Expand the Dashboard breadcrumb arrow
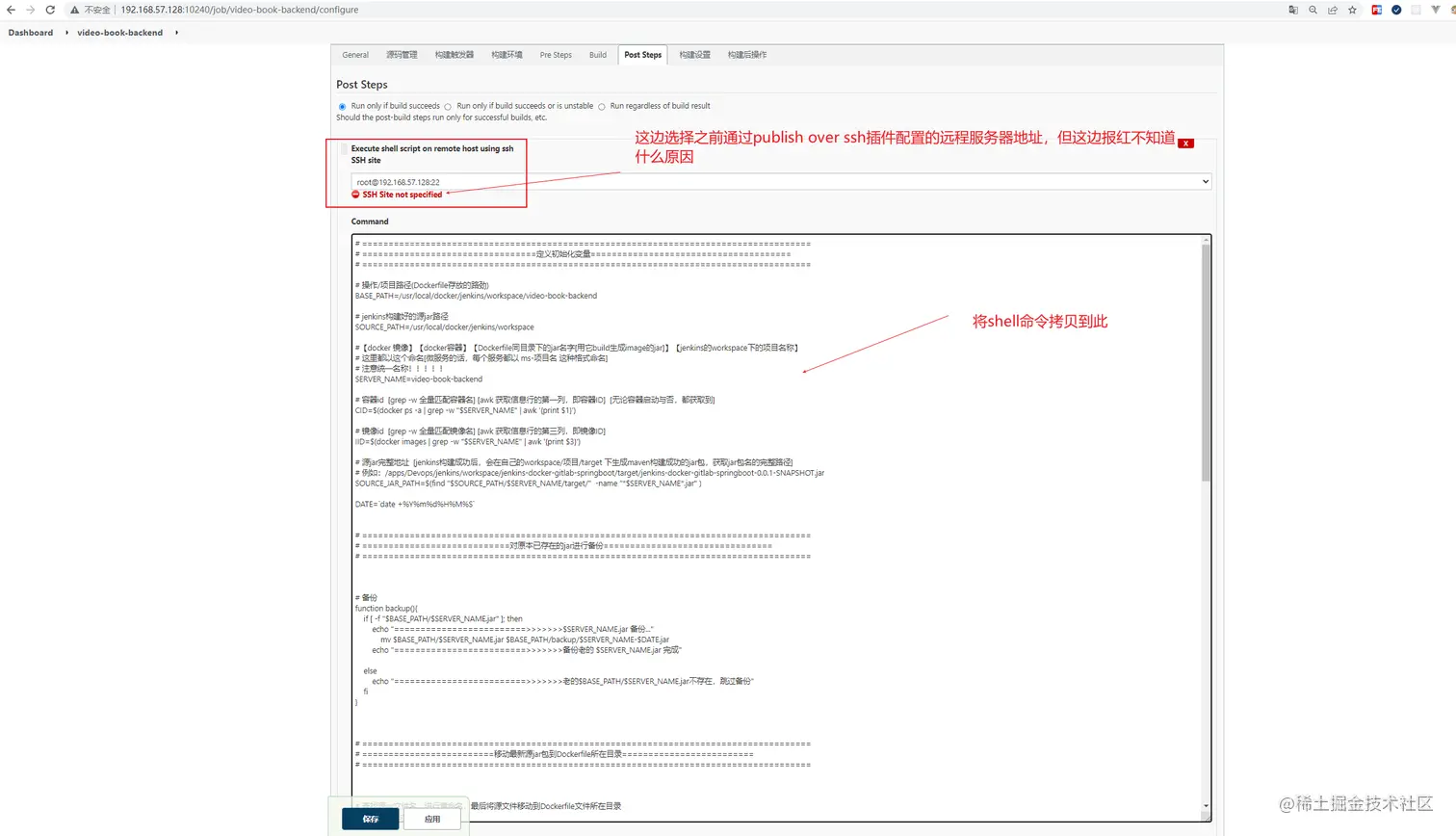1456x836 pixels. 66,33
